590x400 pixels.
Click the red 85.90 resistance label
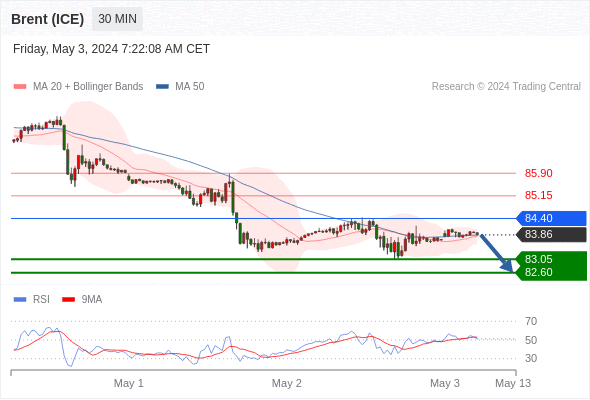pos(538,173)
